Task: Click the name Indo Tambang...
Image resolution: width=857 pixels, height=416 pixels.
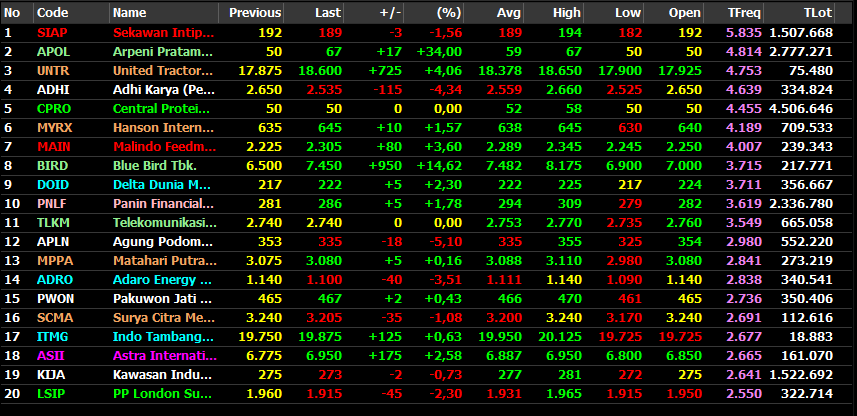Action: coord(165,337)
